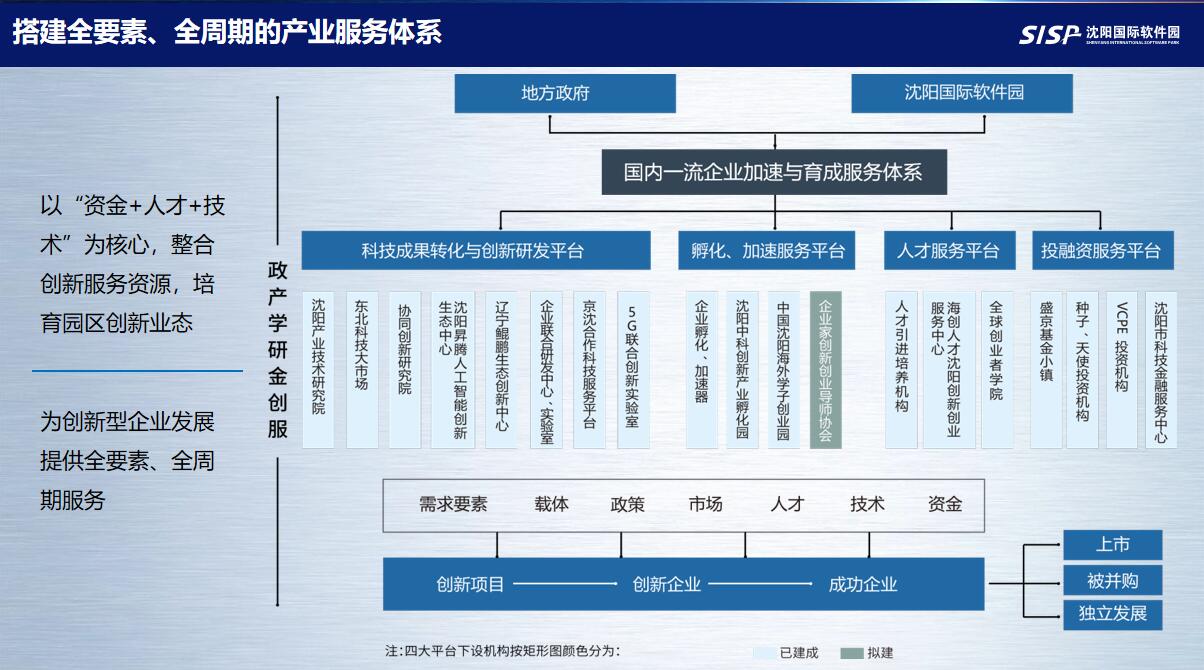The height and width of the screenshot is (670, 1204).
Task: Select the 沈阳昇腾人工智能创新生态中心 box
Action: [453, 370]
